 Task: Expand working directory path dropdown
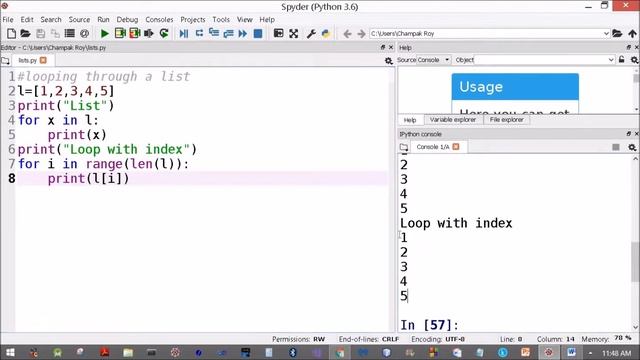pyautogui.click(x=606, y=33)
